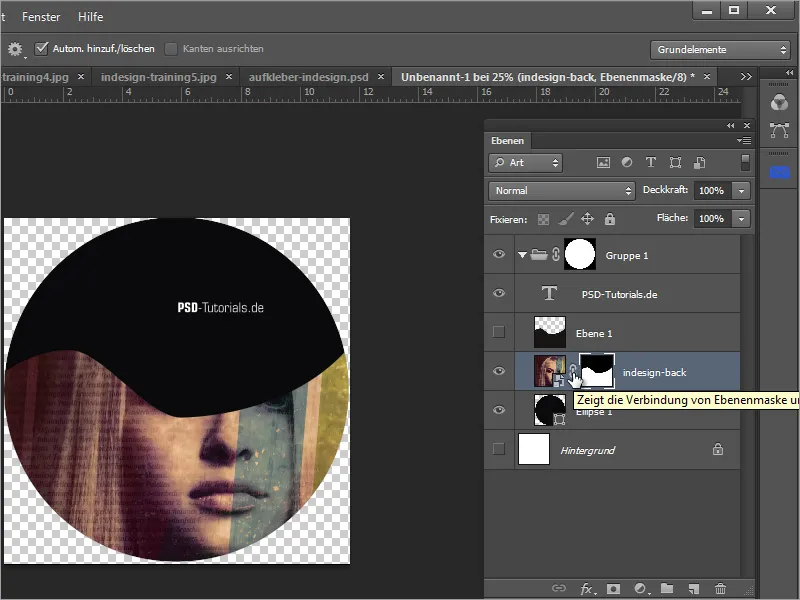Filter layers by pixel image icon
Screen dimensions: 800x600
[x=603, y=163]
